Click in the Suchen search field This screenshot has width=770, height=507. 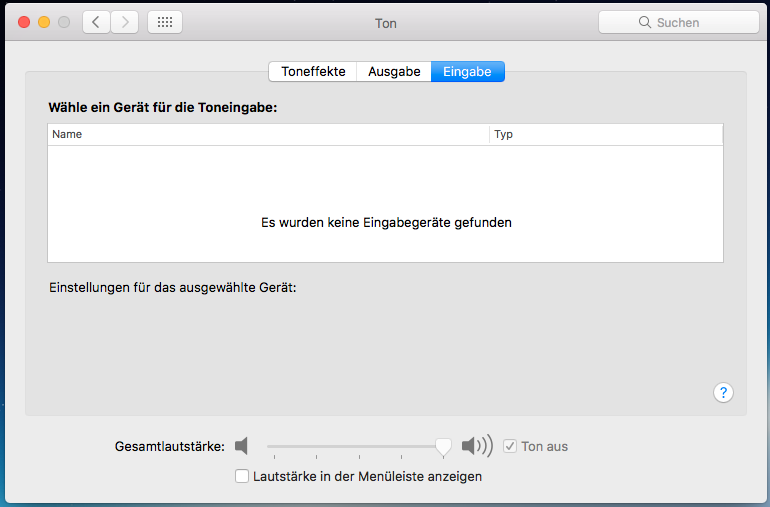(690, 22)
